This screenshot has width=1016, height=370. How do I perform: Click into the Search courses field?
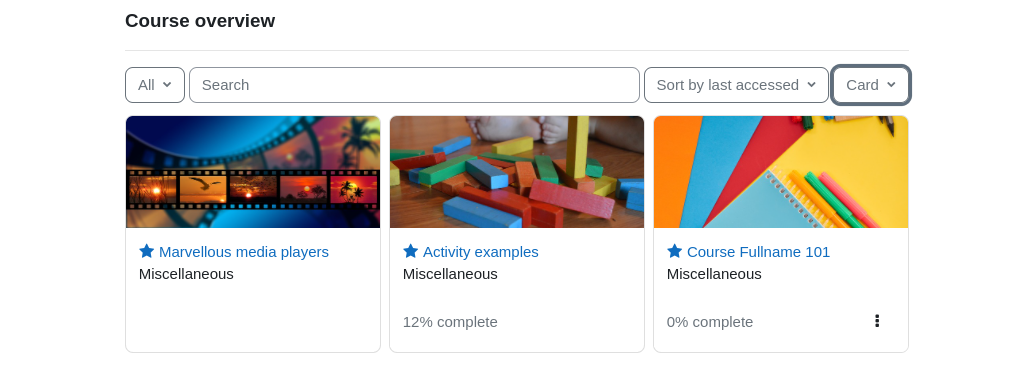point(414,85)
